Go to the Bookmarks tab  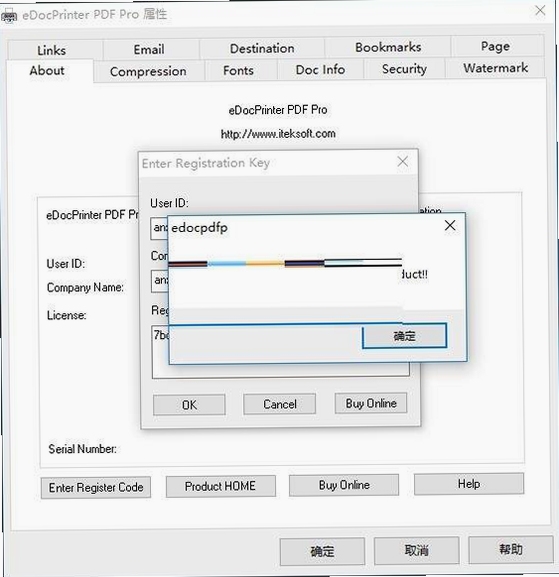[388, 47]
